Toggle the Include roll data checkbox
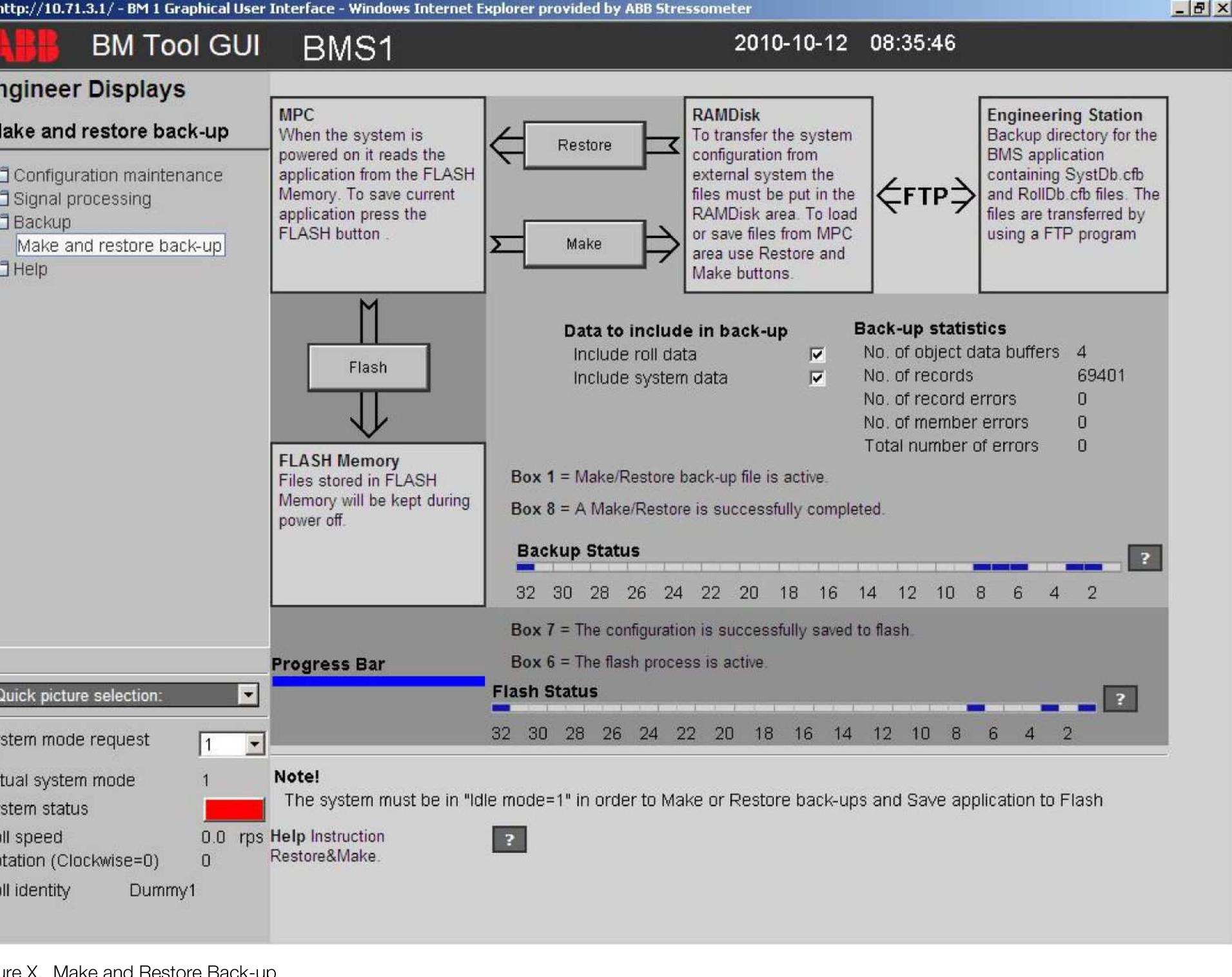The height and width of the screenshot is (977, 1232). 817,355
